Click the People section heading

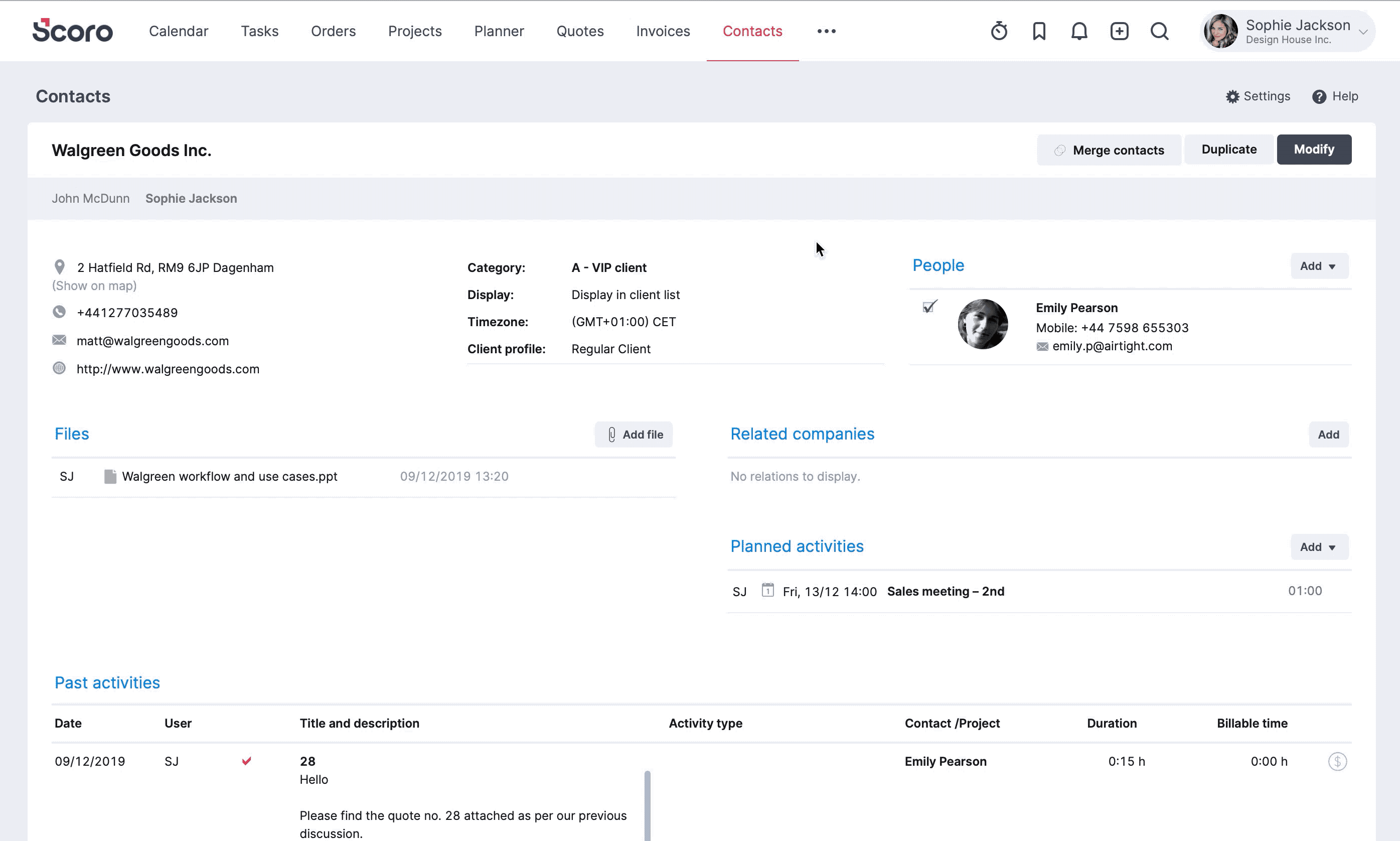click(x=938, y=265)
